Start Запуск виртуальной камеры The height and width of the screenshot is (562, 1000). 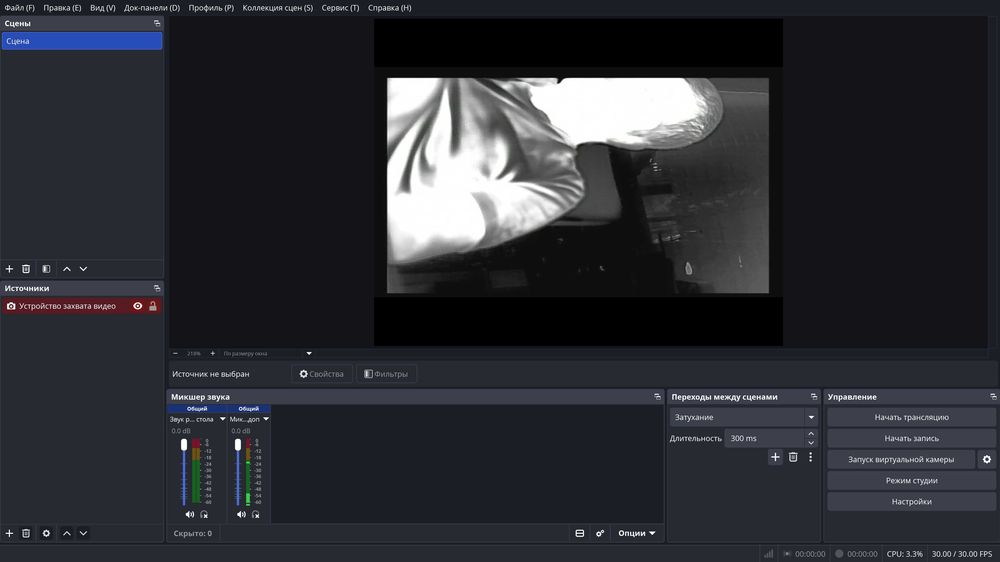901,459
